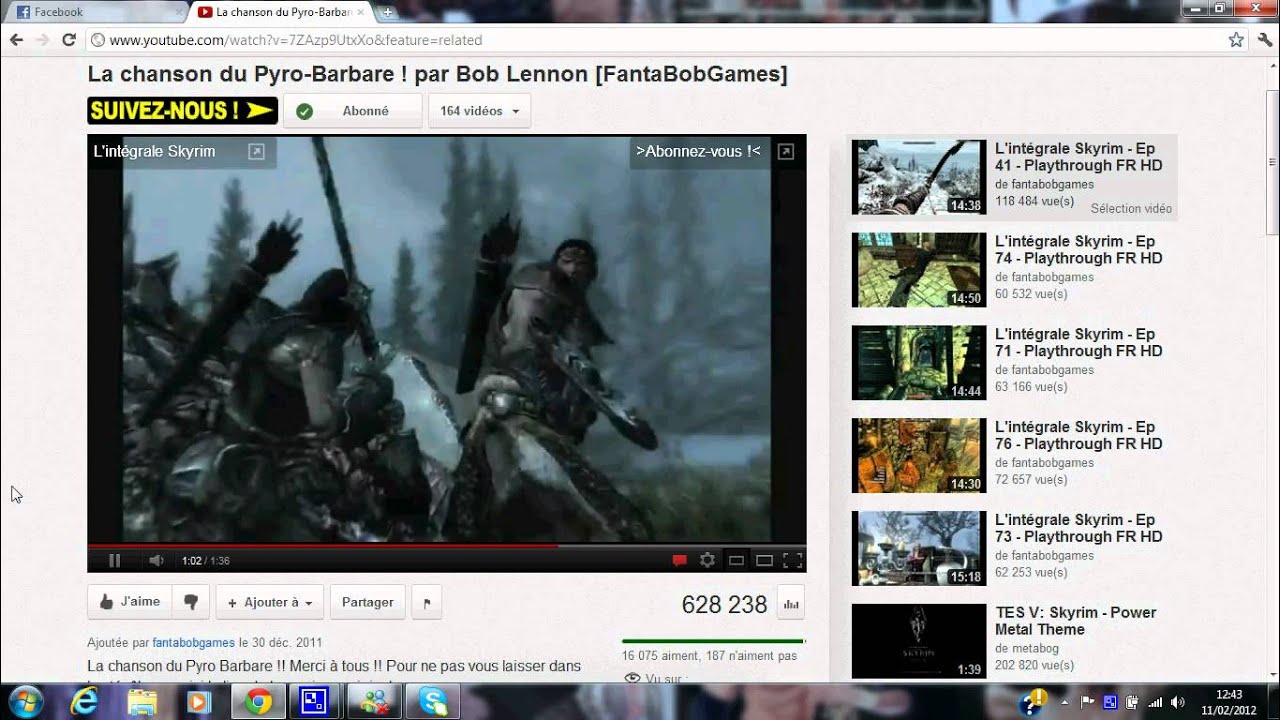Screen dimensions: 1280x720
Task: Select La chanson du Pyro-Barbare tab
Action: [x=281, y=12]
